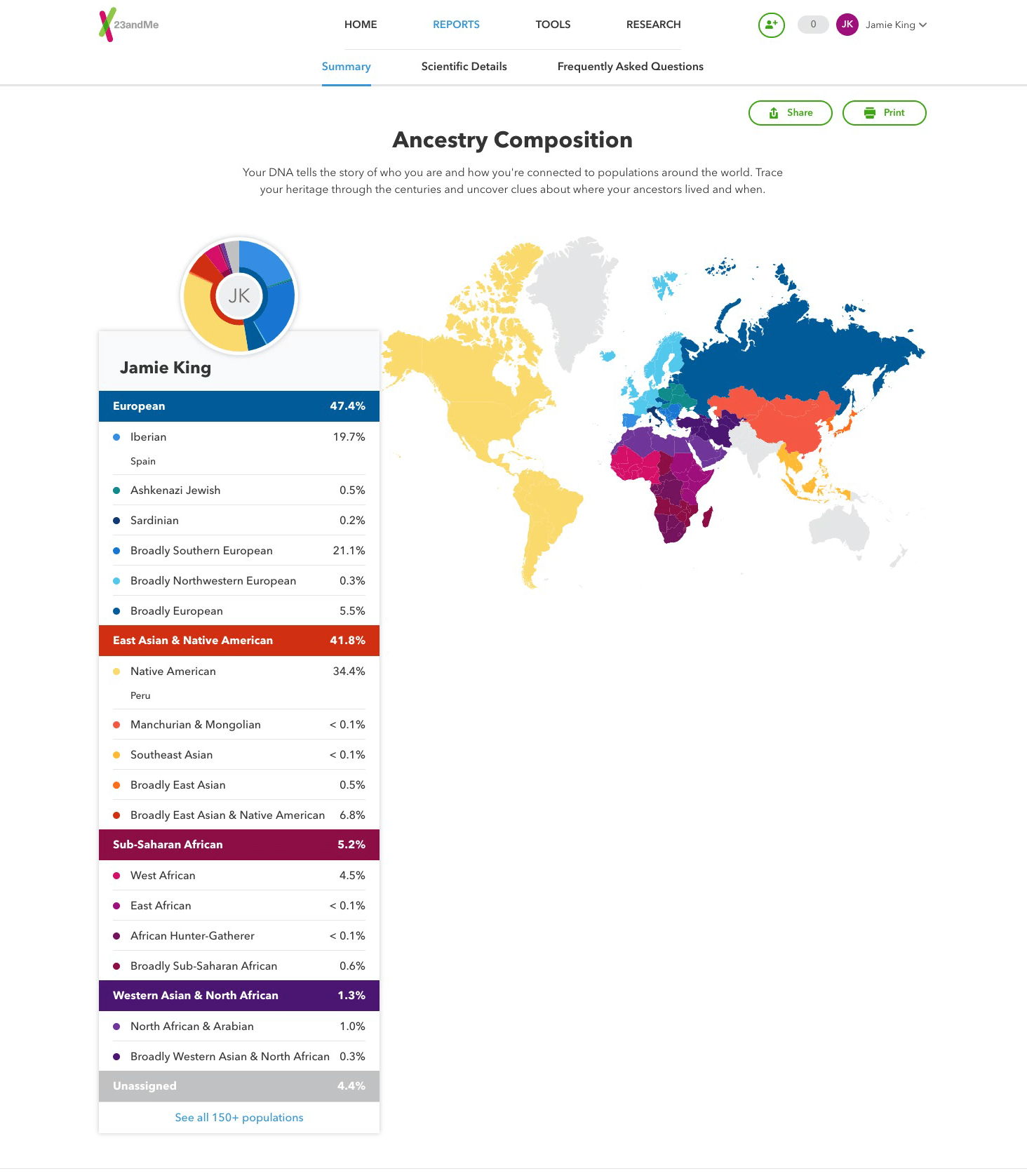1027x1176 pixels.
Task: Open the Reports menu
Action: pos(456,25)
